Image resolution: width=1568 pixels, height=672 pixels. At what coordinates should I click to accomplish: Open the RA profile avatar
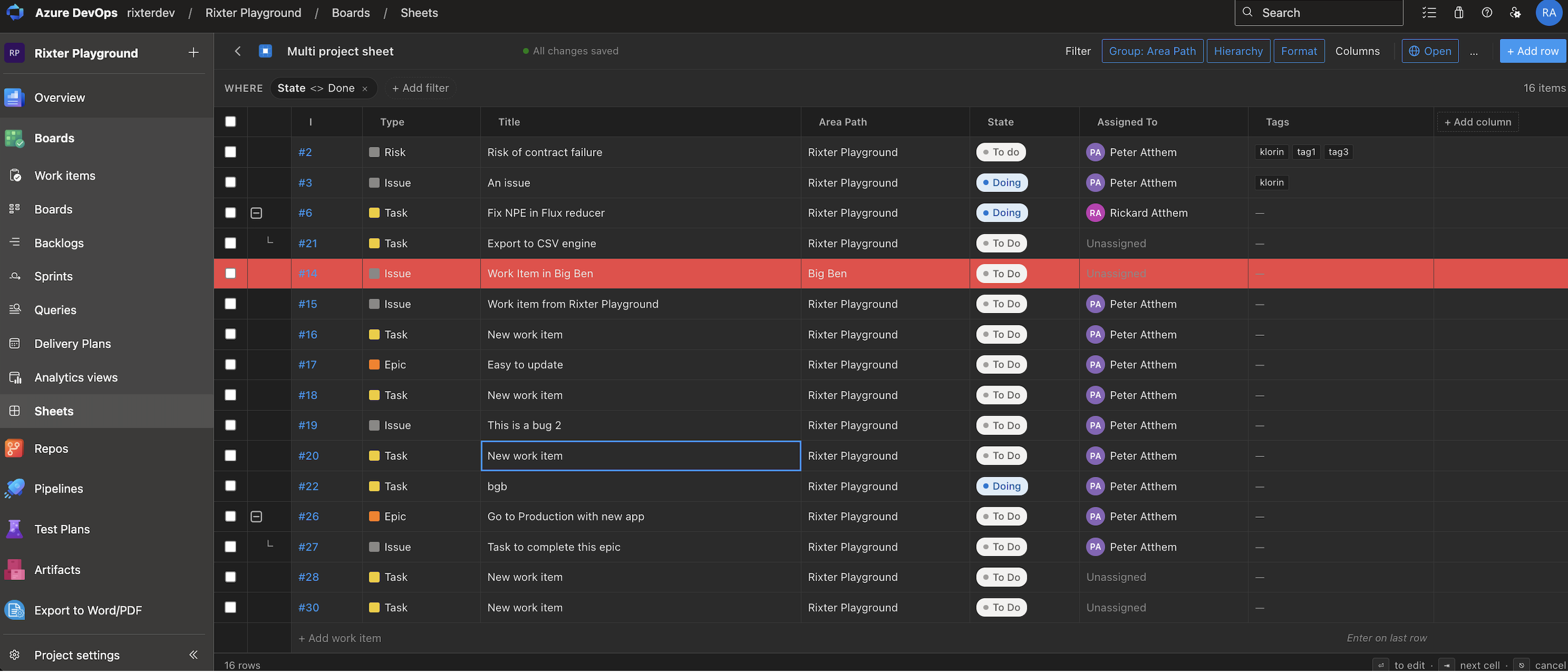coord(1548,12)
